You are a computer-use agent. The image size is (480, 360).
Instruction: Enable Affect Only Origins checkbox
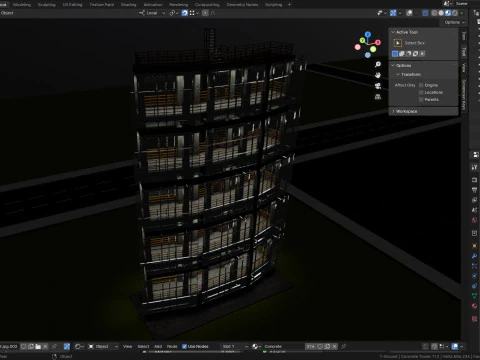(421, 85)
